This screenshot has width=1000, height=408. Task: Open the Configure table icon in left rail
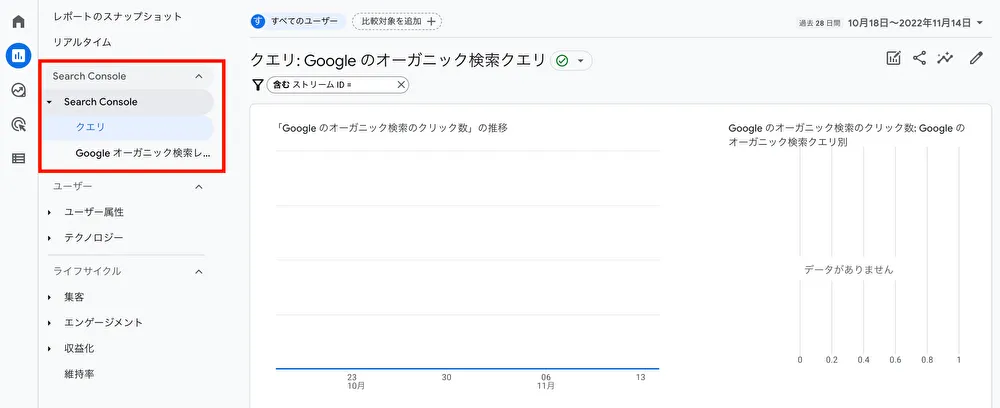click(18, 158)
